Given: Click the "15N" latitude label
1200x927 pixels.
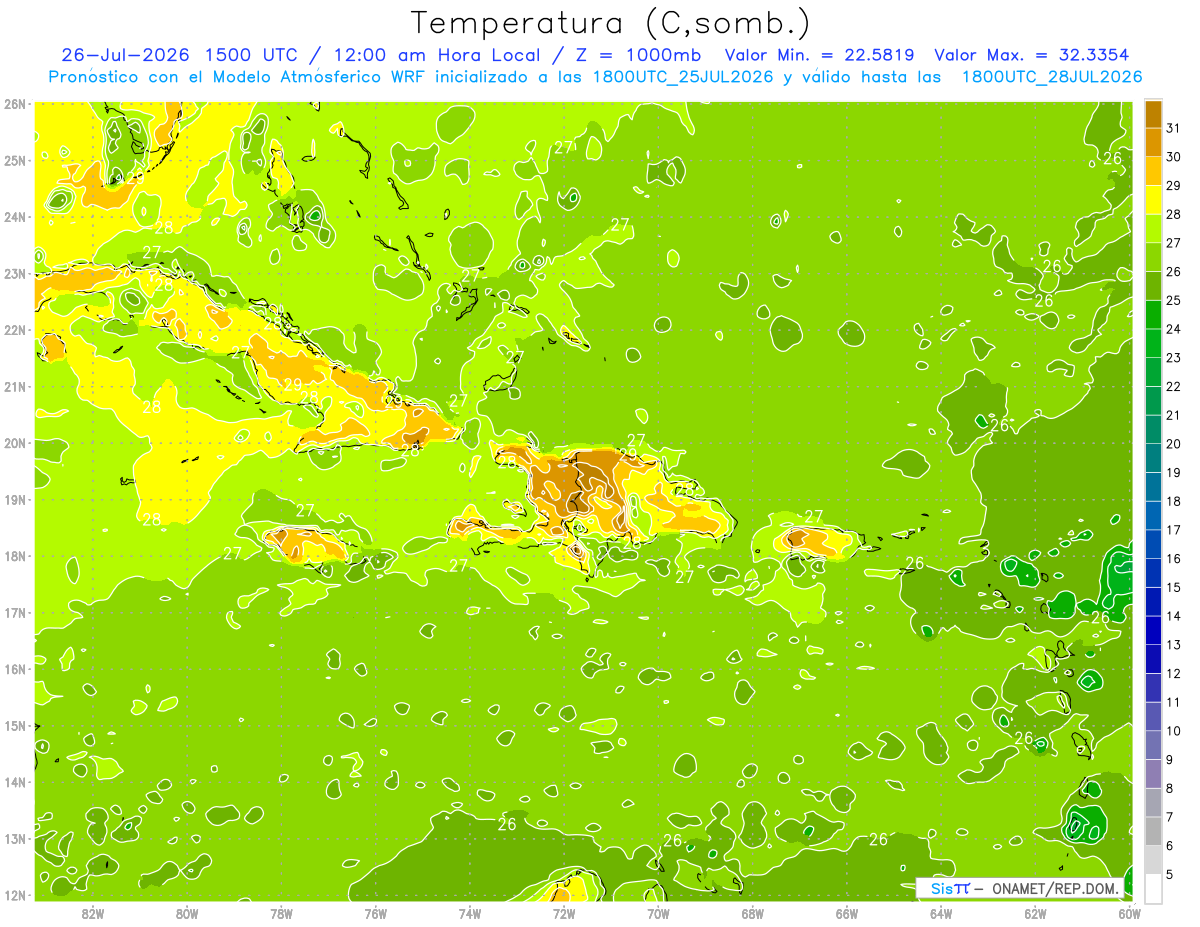Looking at the screenshot, I should 15,725.
